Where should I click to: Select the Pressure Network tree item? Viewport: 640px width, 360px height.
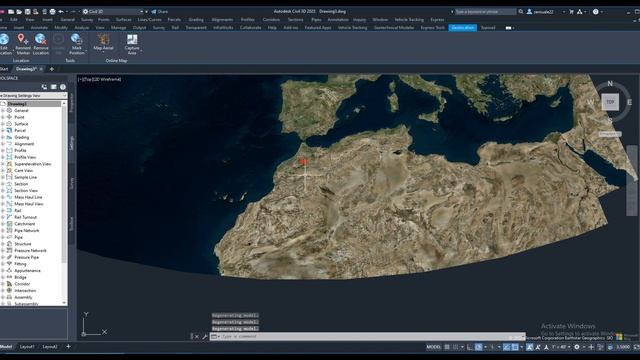click(x=30, y=251)
